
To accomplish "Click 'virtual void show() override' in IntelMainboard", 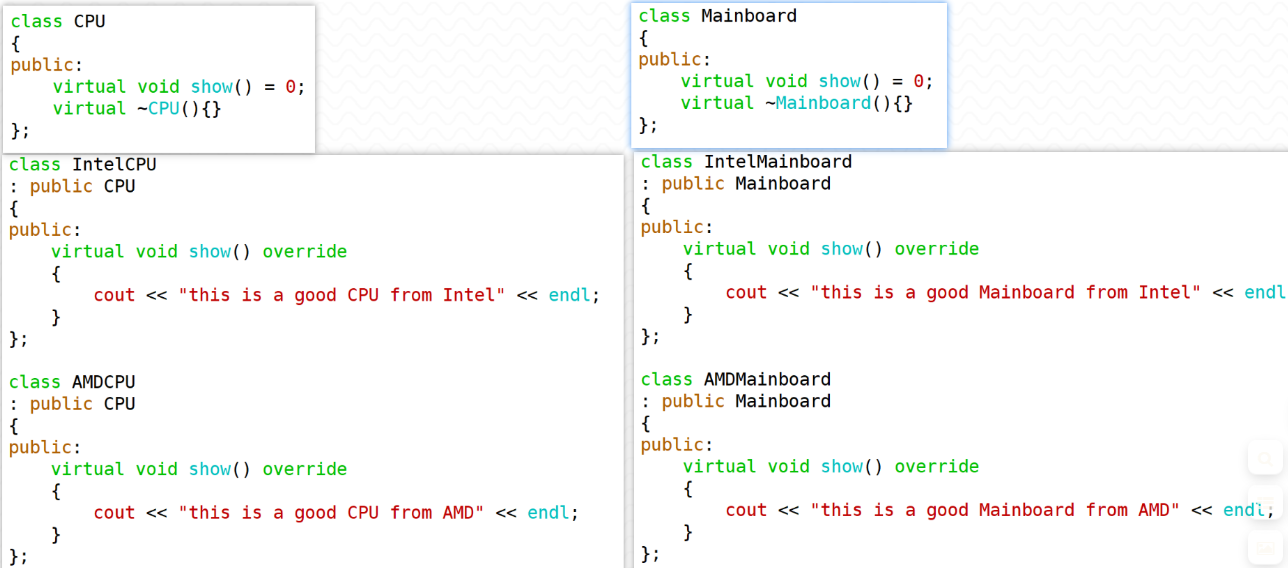I will 831,249.
